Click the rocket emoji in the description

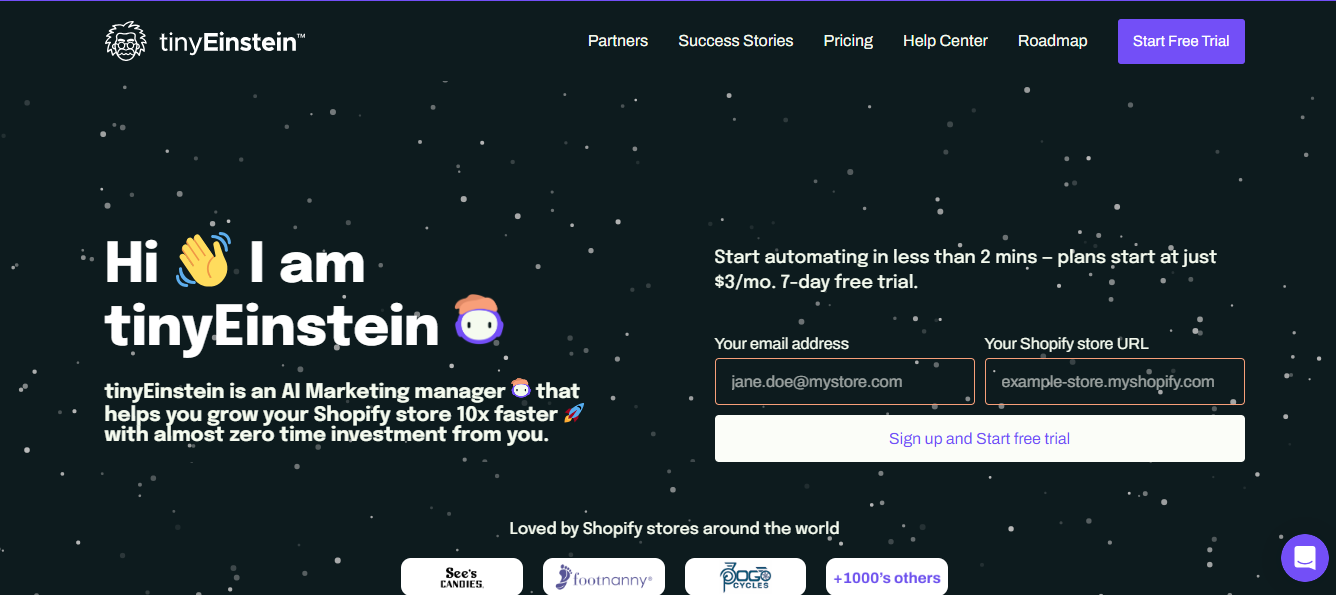[x=574, y=413]
